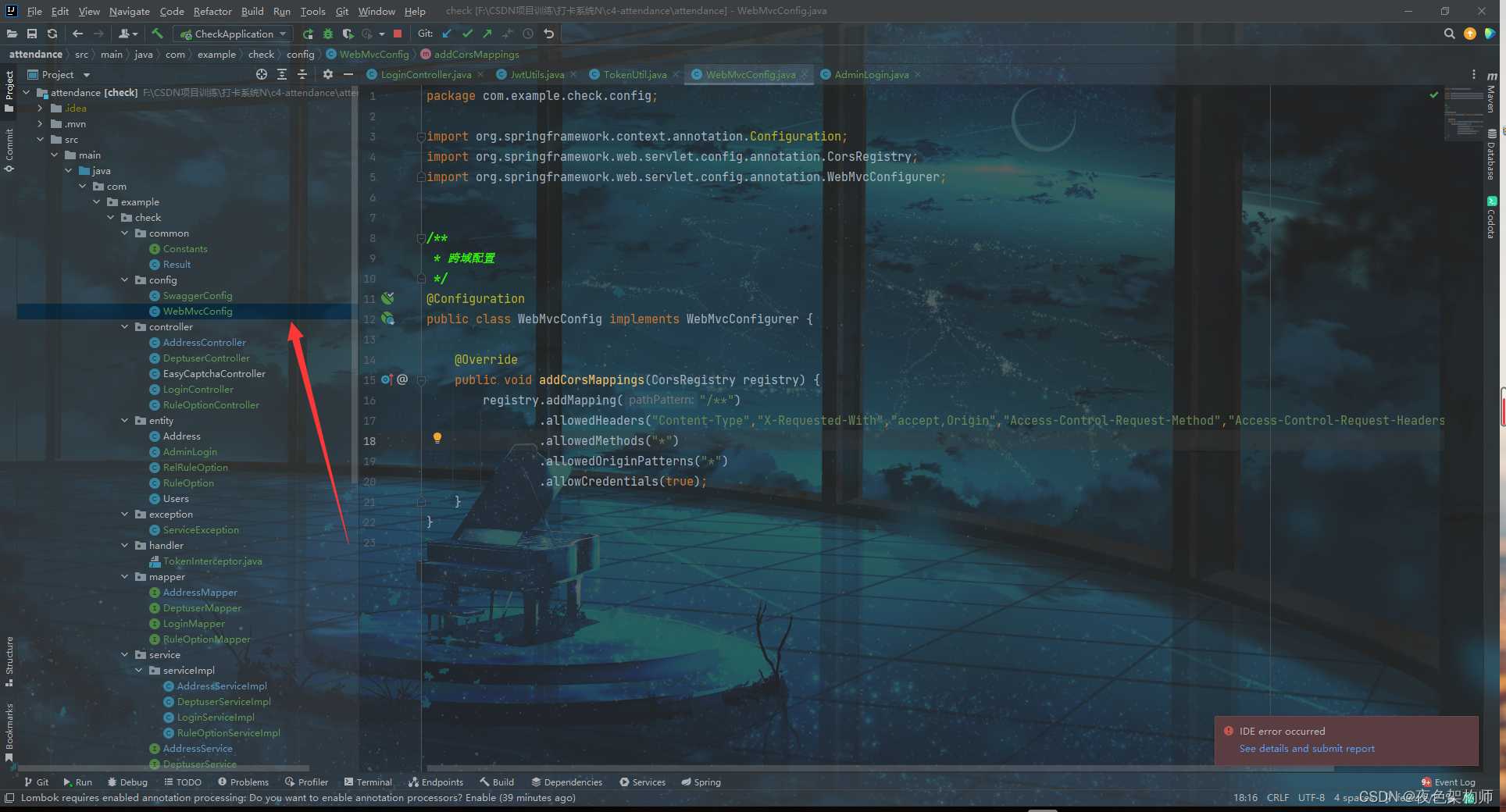Switch to the LoginController.java tab

425,74
